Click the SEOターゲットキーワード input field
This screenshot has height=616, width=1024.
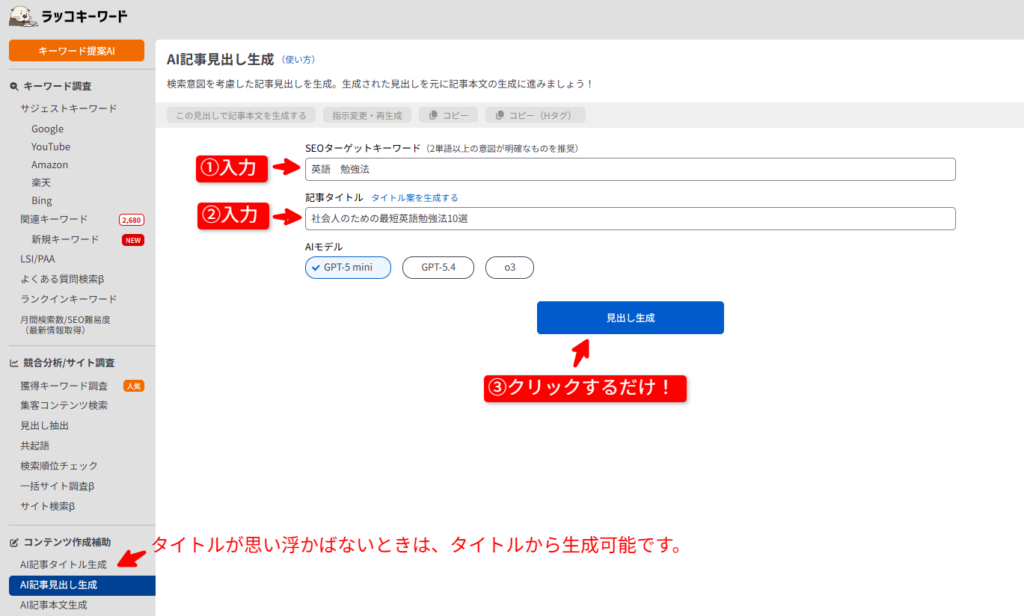pos(630,169)
